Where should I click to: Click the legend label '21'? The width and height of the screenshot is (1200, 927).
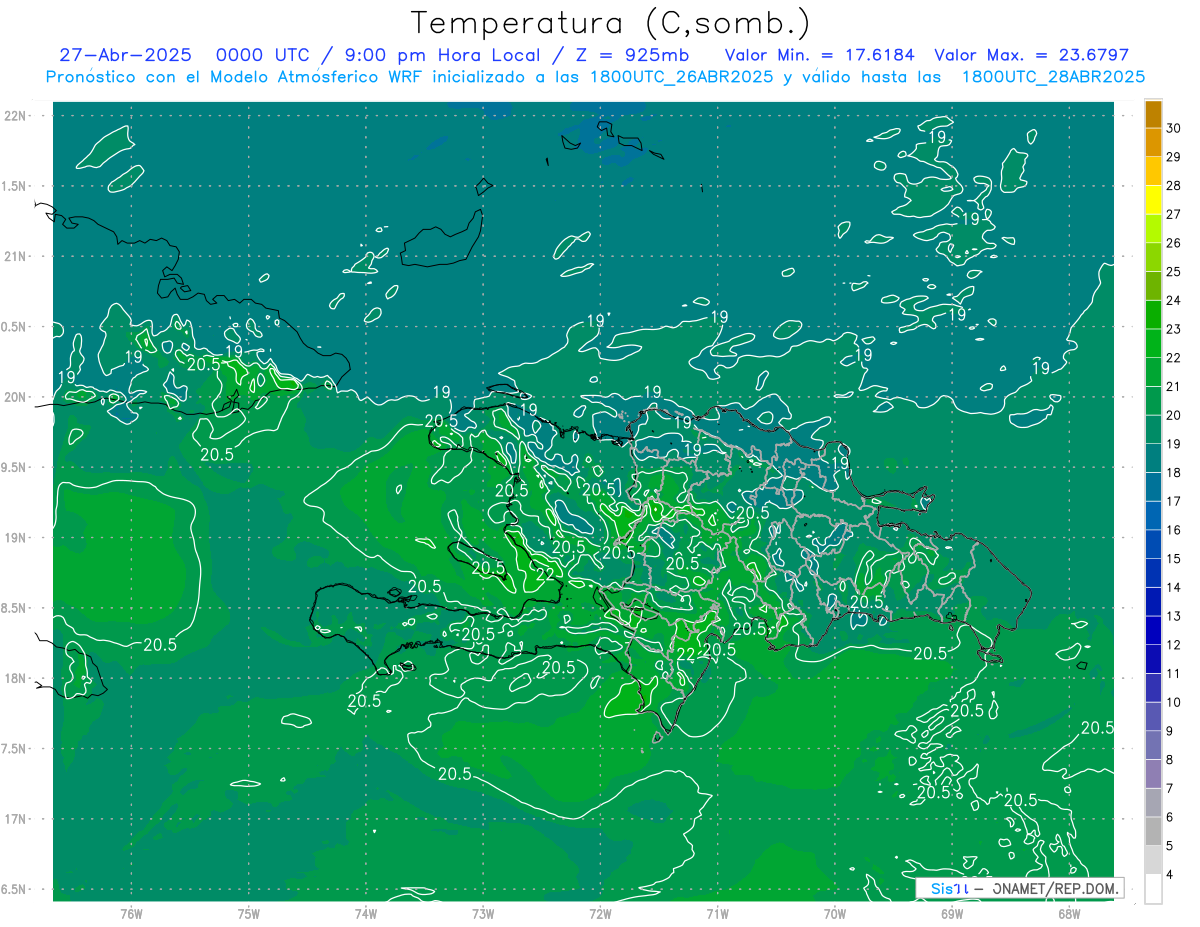(x=1174, y=386)
